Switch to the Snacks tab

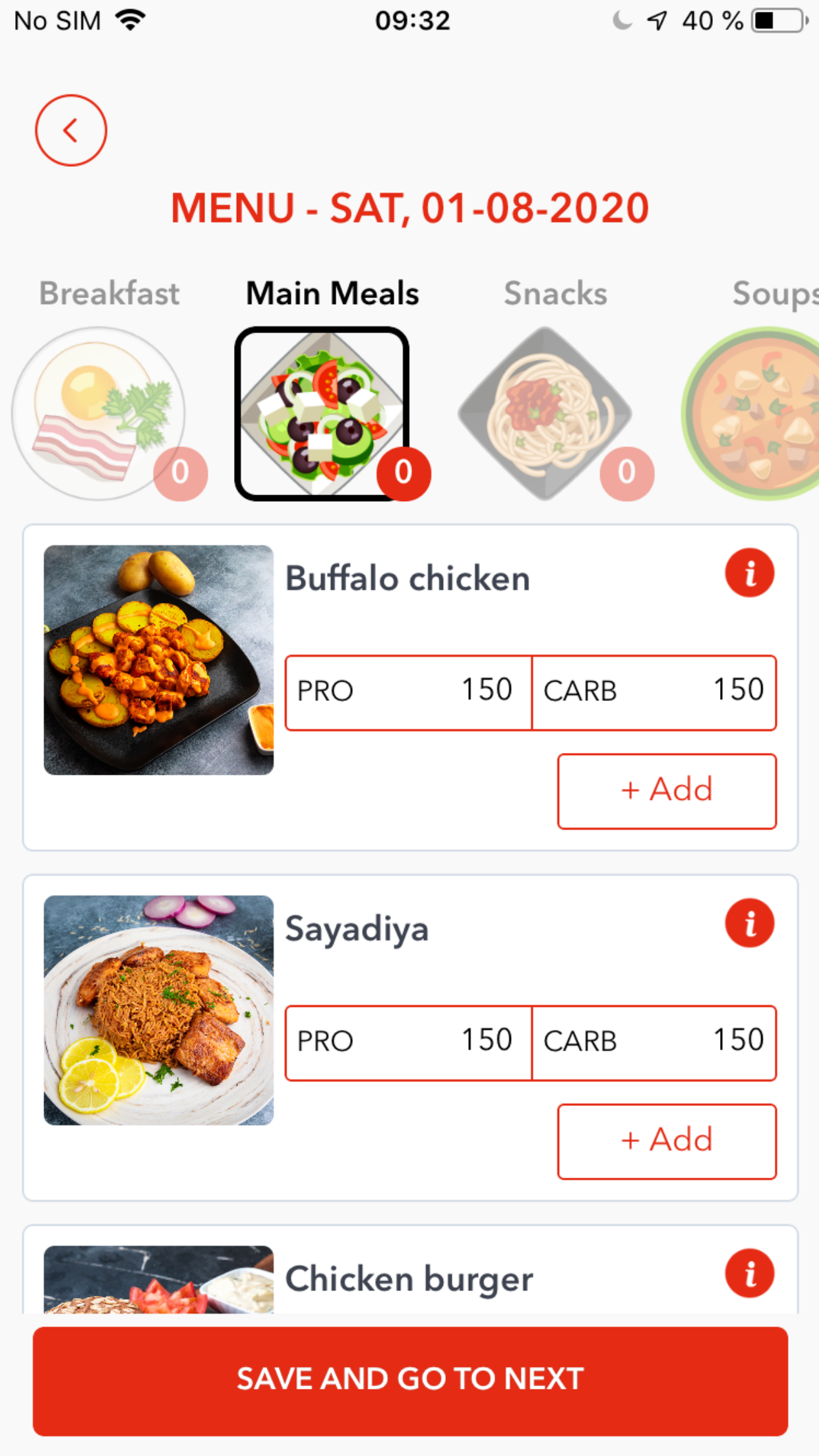coord(555,293)
